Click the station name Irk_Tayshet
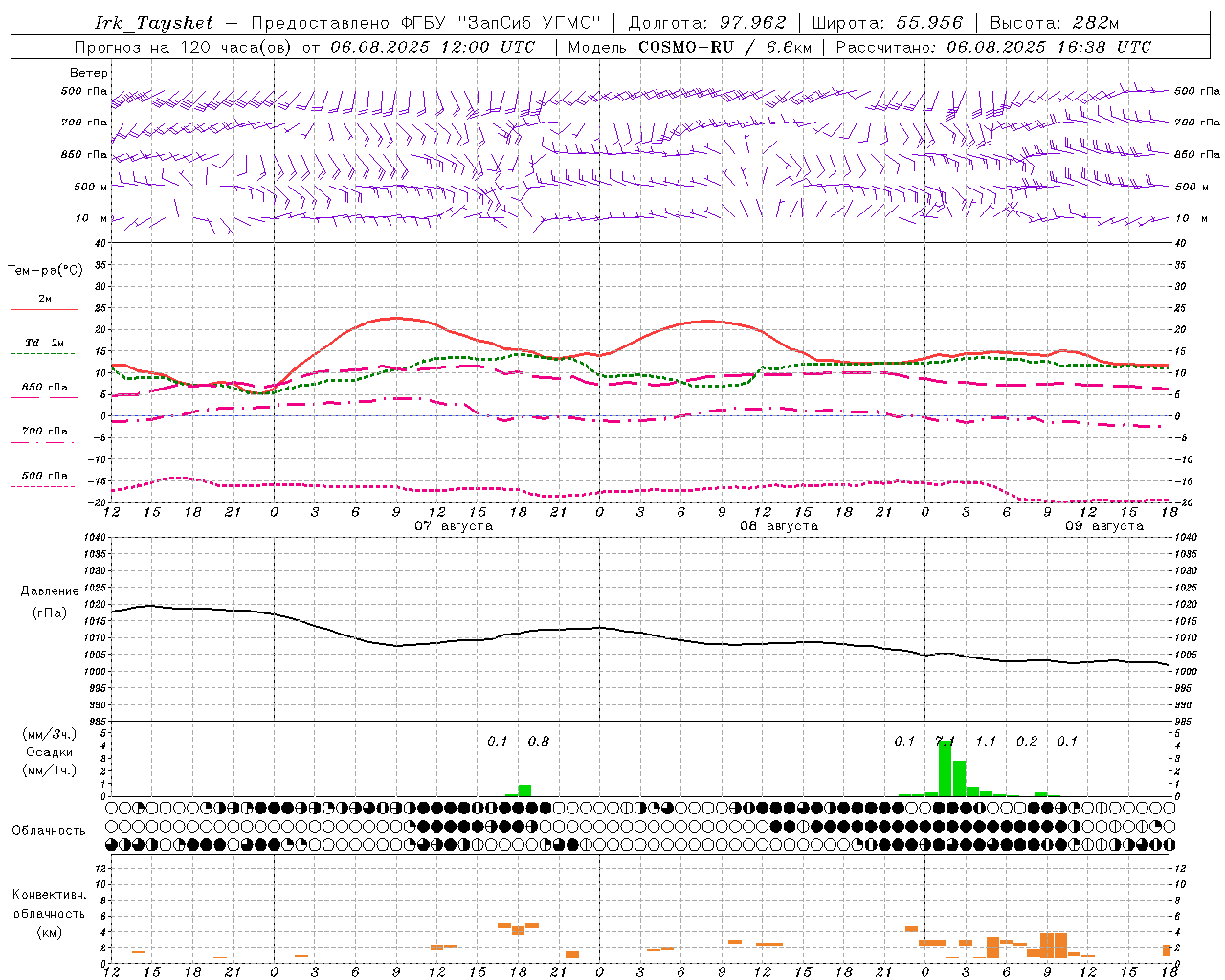 tap(153, 23)
